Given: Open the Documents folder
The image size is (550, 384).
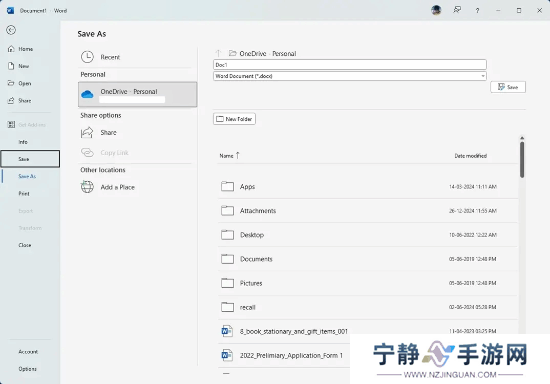Looking at the screenshot, I should coord(368,259).
